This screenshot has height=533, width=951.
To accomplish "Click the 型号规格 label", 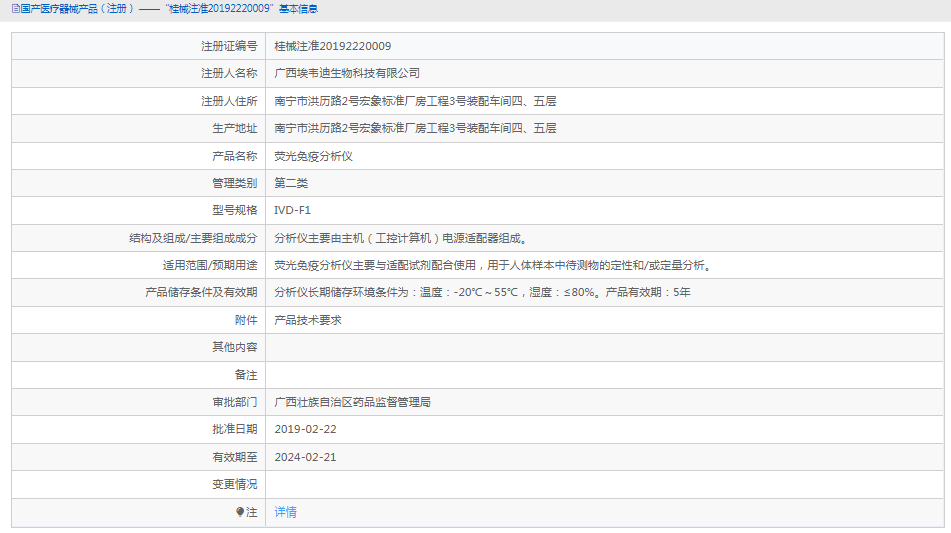I will [x=235, y=210].
